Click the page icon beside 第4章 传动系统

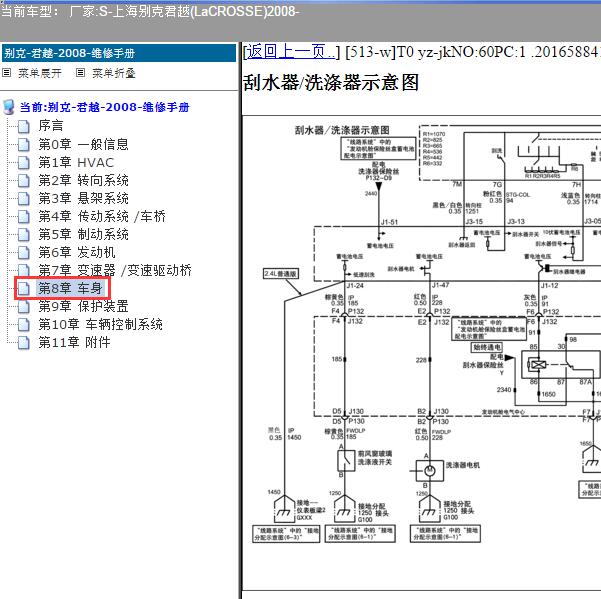pos(24,217)
